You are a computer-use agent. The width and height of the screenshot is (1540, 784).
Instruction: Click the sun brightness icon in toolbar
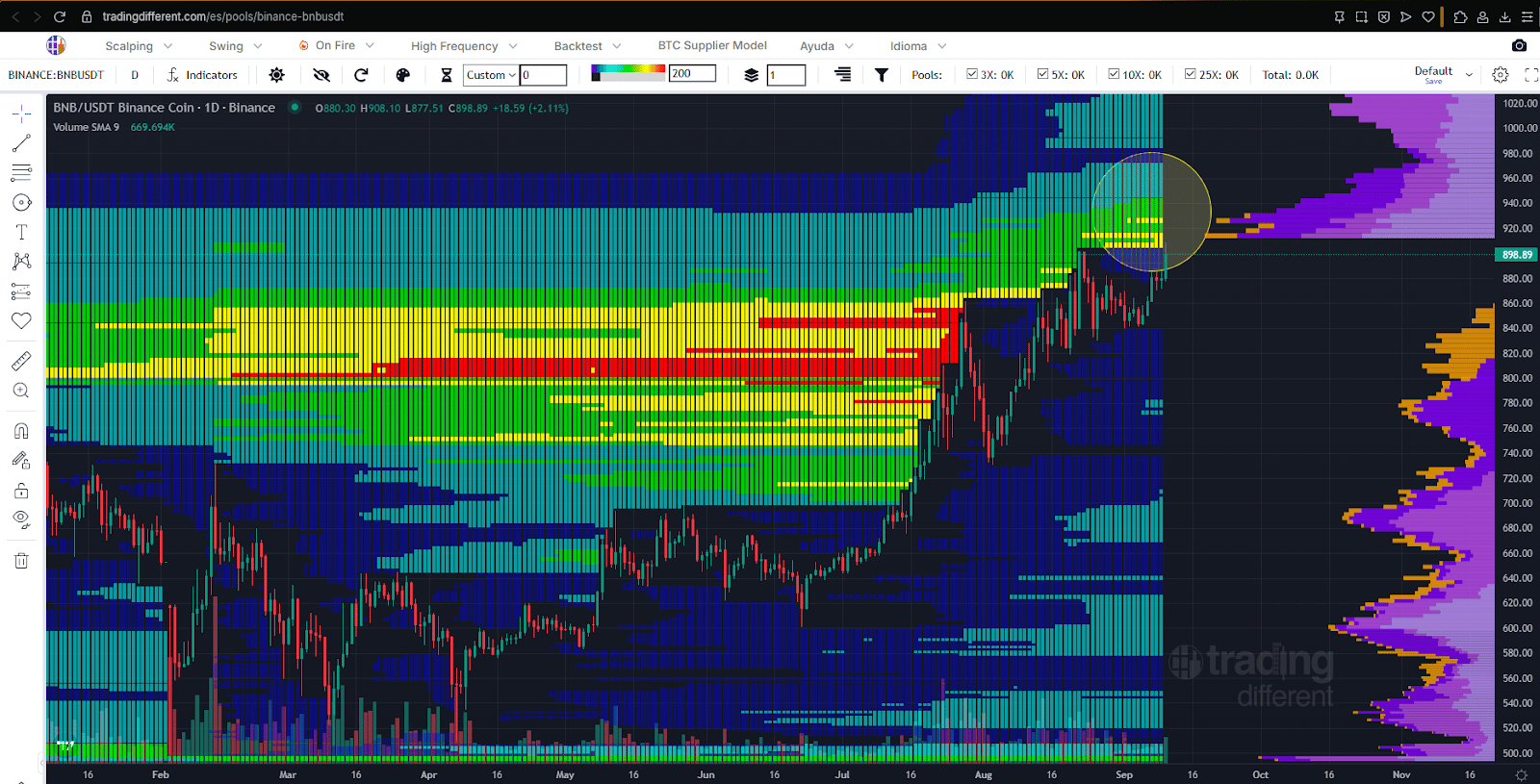tap(277, 75)
